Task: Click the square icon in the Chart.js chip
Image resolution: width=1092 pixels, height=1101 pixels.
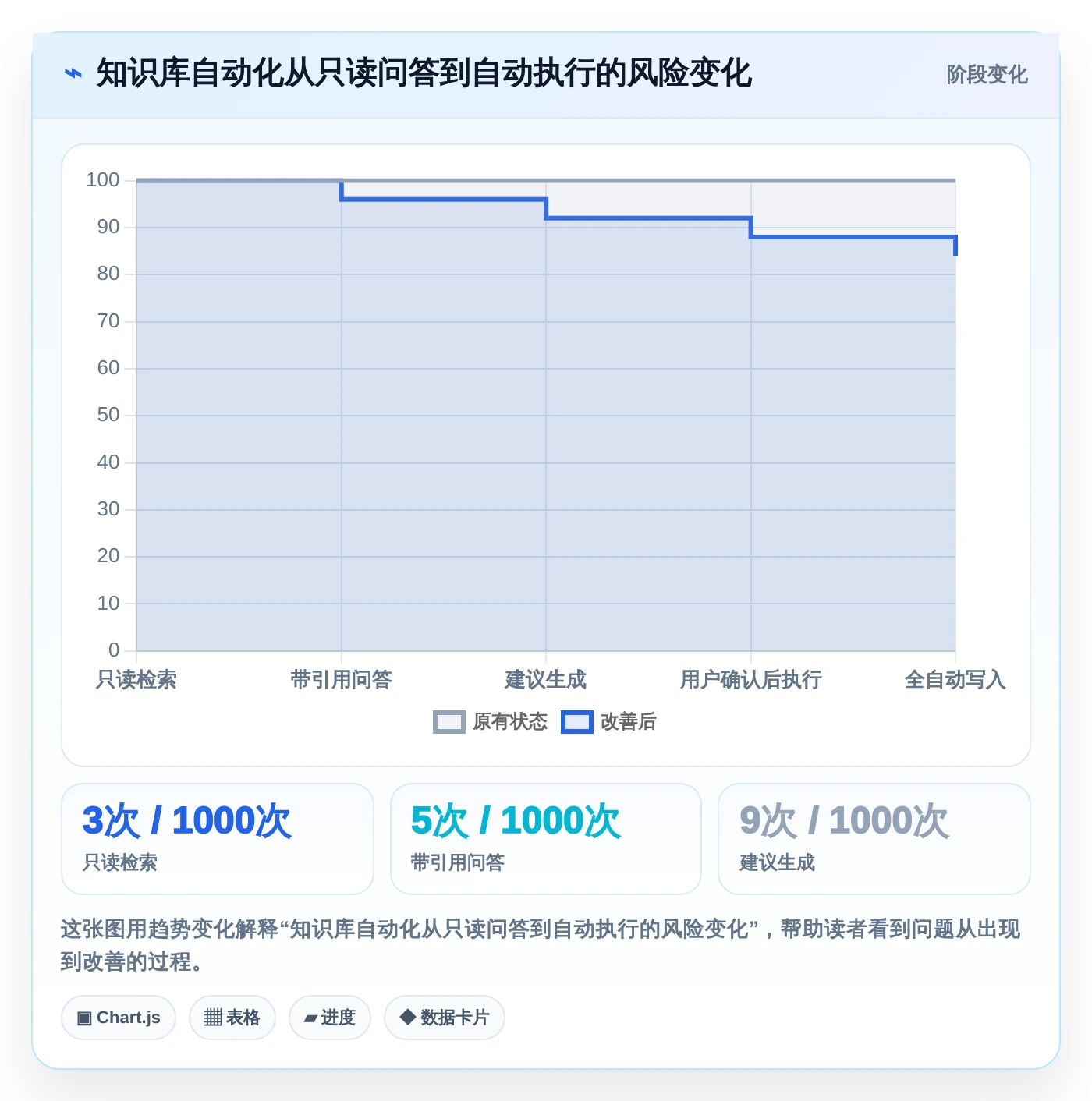Action: (84, 1018)
